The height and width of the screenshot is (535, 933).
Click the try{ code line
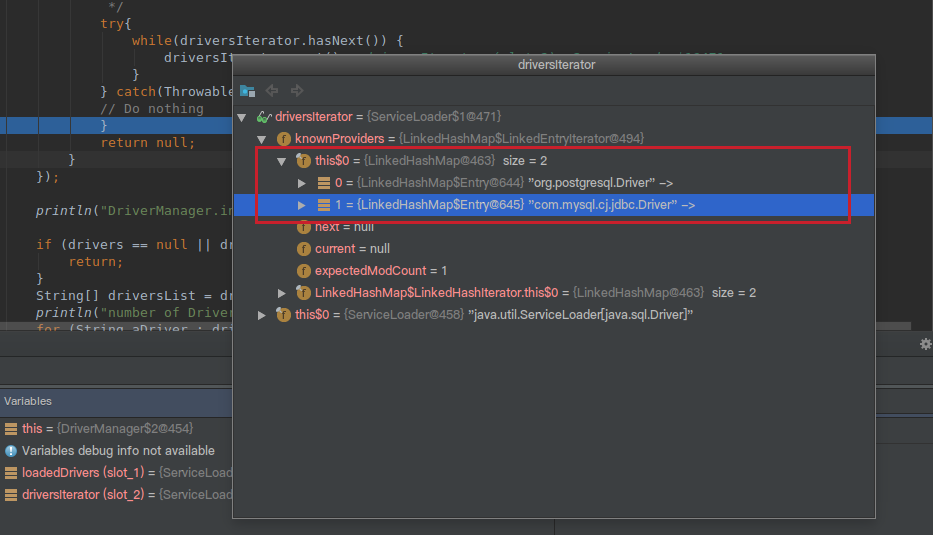click(x=115, y=24)
